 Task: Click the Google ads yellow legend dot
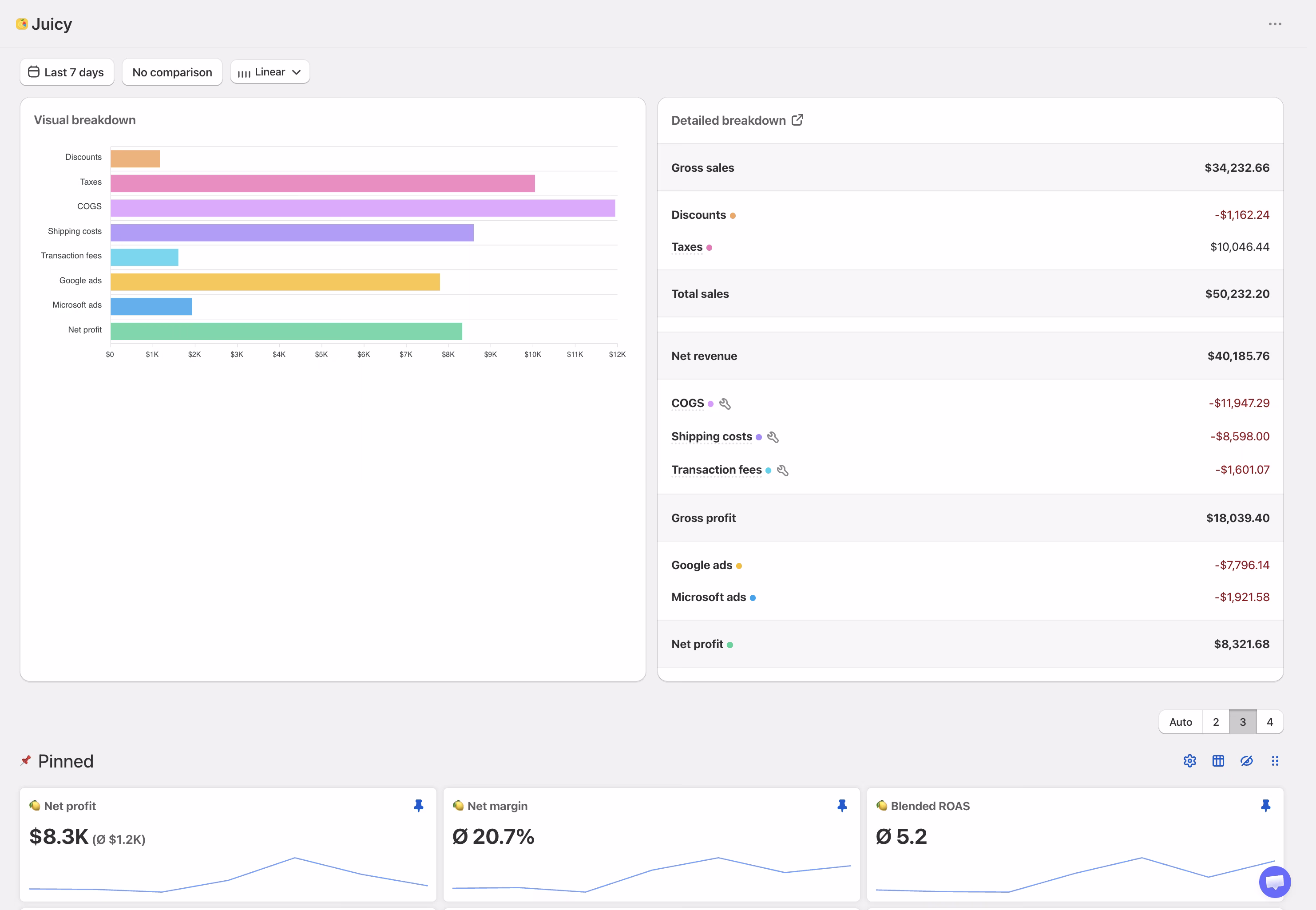coord(739,566)
